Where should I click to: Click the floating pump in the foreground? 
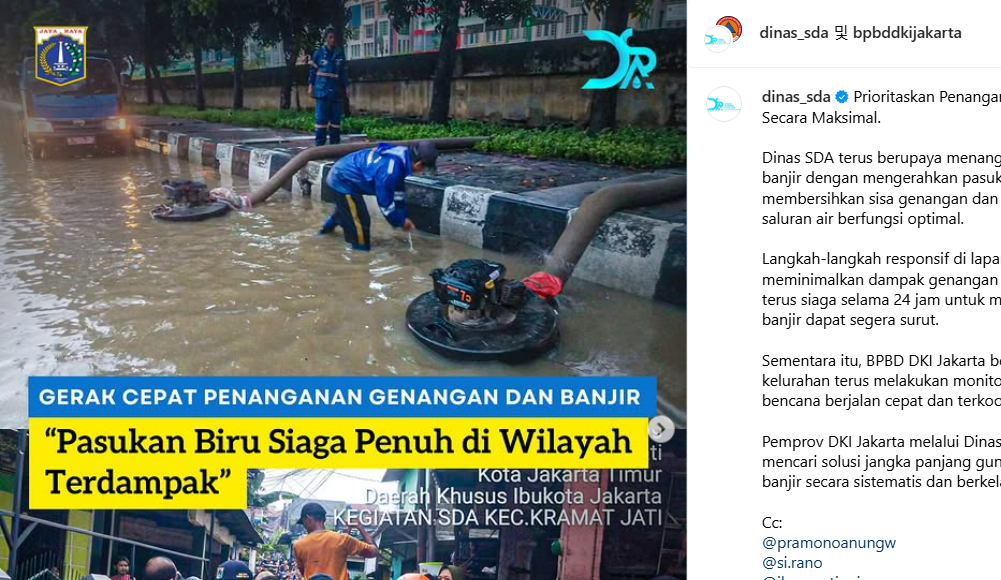click(x=483, y=311)
